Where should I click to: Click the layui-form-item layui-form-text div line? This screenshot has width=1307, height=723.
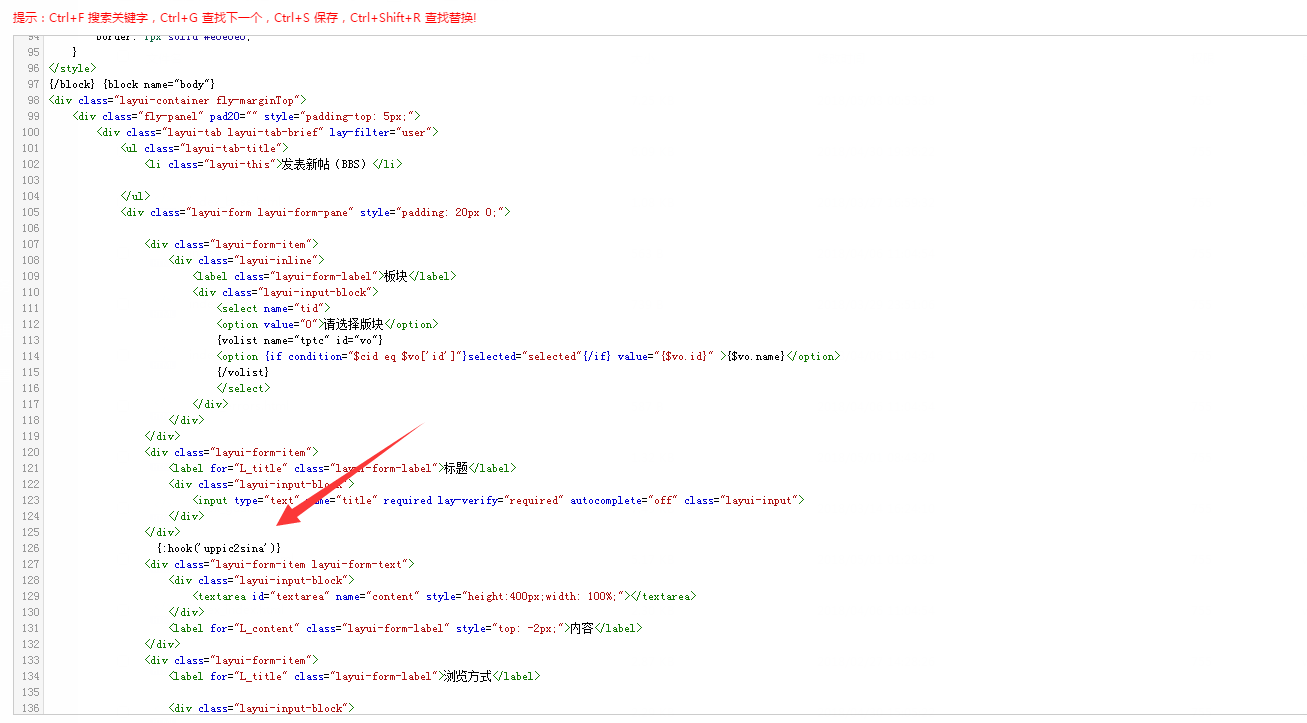[279, 564]
